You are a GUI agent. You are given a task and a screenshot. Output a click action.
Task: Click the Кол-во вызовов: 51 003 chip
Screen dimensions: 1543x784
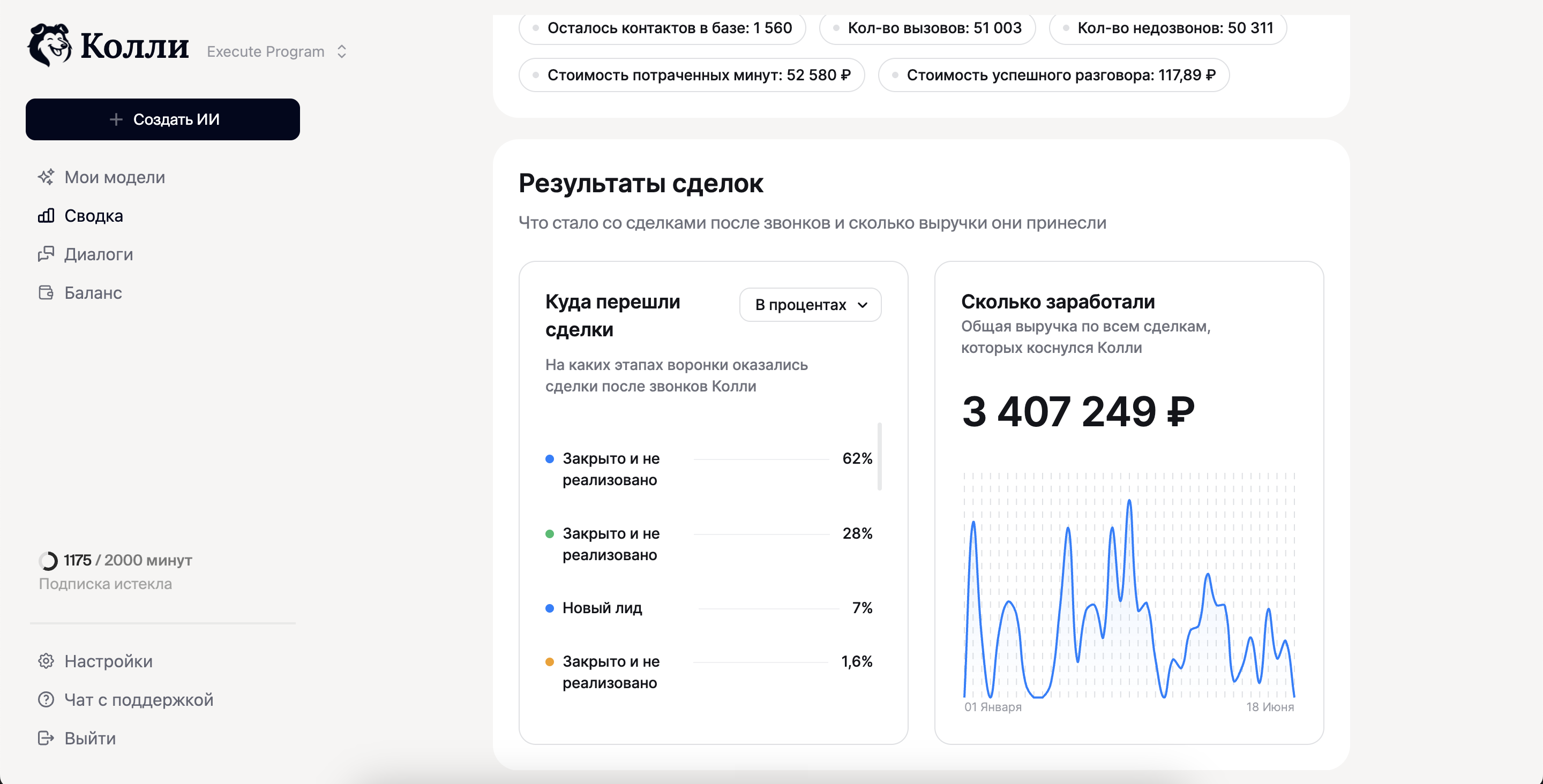click(x=927, y=28)
